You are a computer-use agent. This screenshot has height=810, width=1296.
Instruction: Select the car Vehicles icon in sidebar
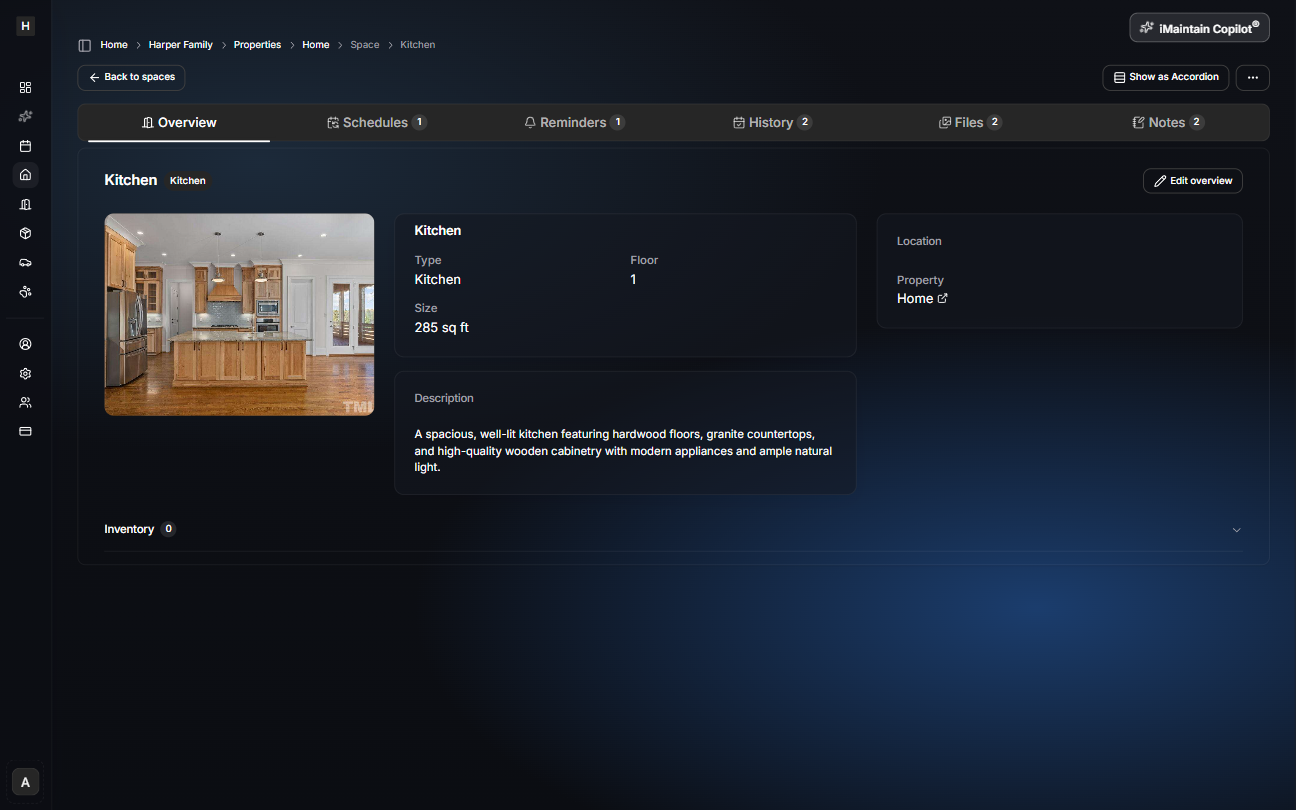(x=25, y=262)
